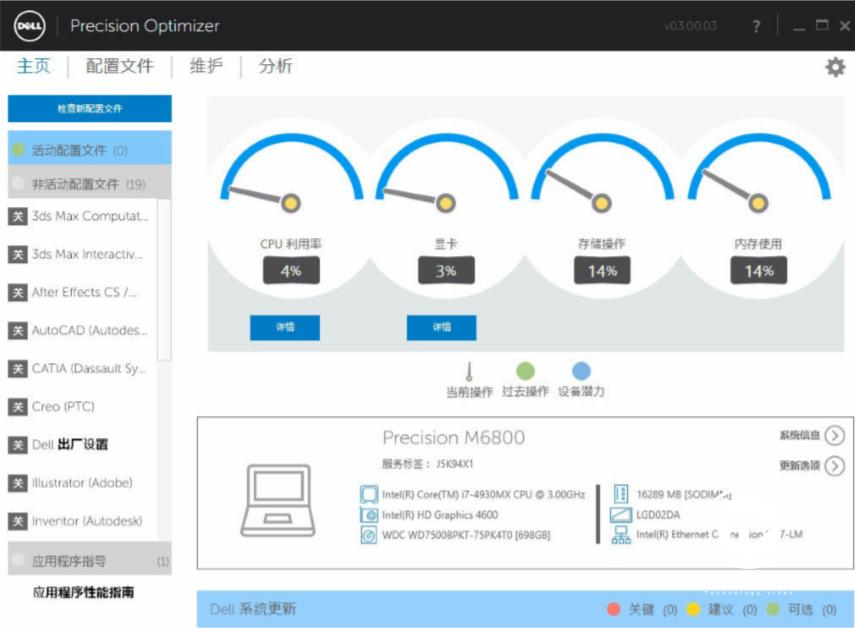
Task: Toggle 3ds Max Computat... profile switch
Action: pyautogui.click(x=17, y=216)
